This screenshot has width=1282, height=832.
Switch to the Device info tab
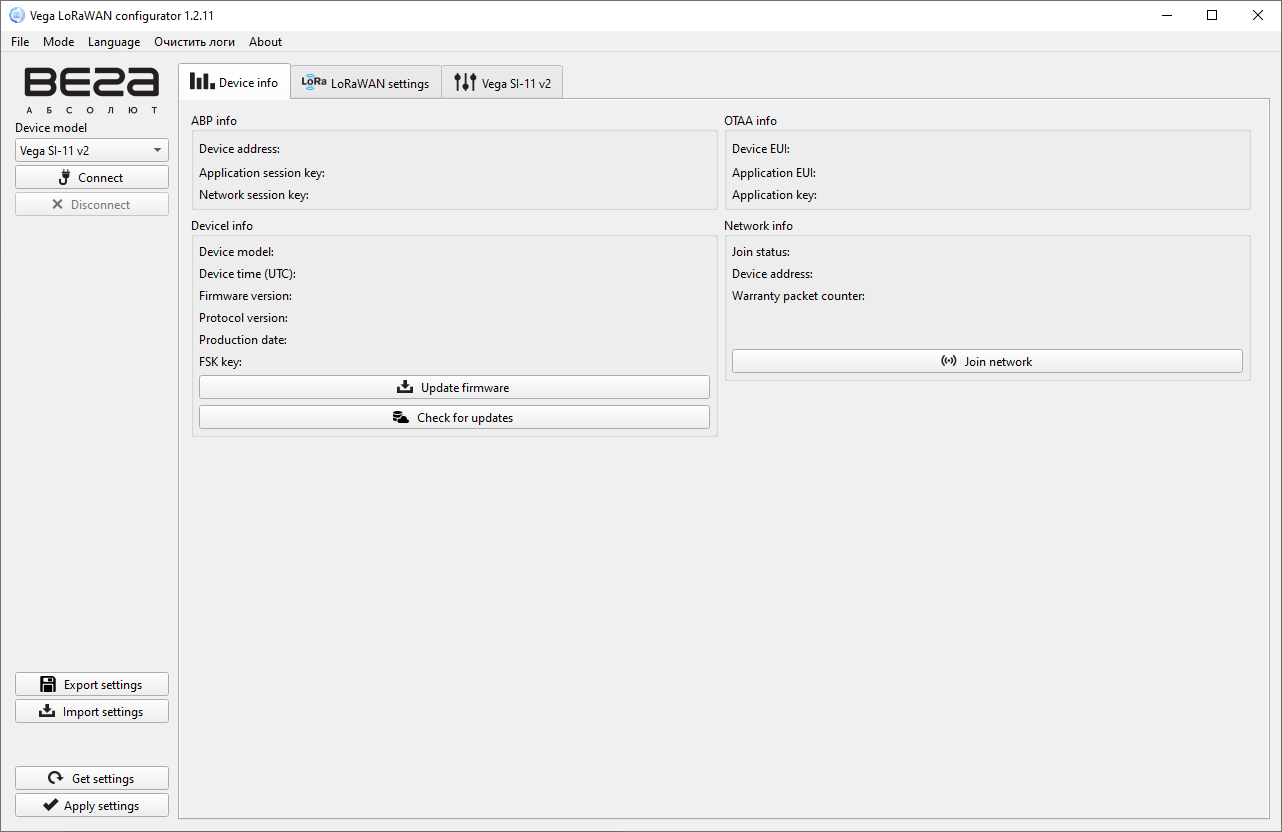234,82
